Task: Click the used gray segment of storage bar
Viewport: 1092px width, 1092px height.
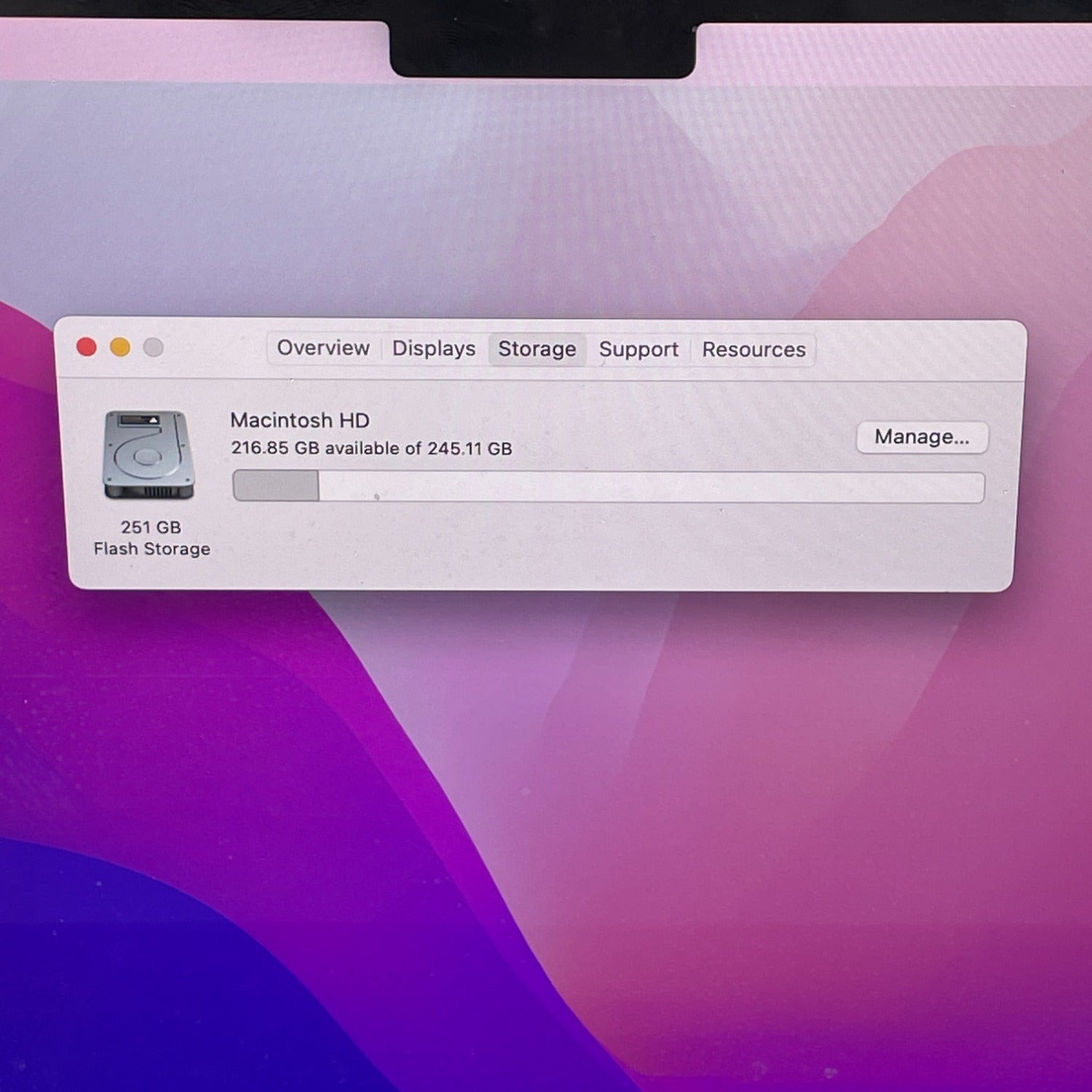Action: 276,486
